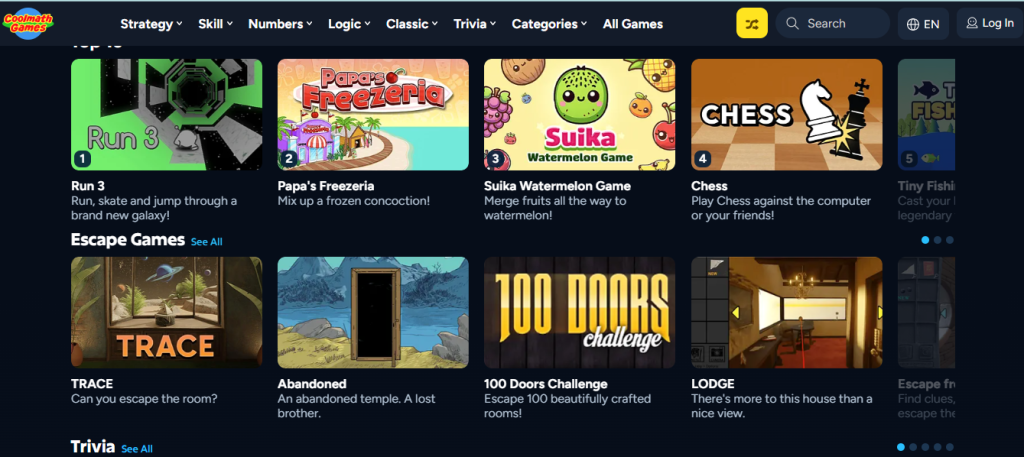This screenshot has height=457, width=1024.
Task: Open the Trivia navigation menu item
Action: (475, 24)
